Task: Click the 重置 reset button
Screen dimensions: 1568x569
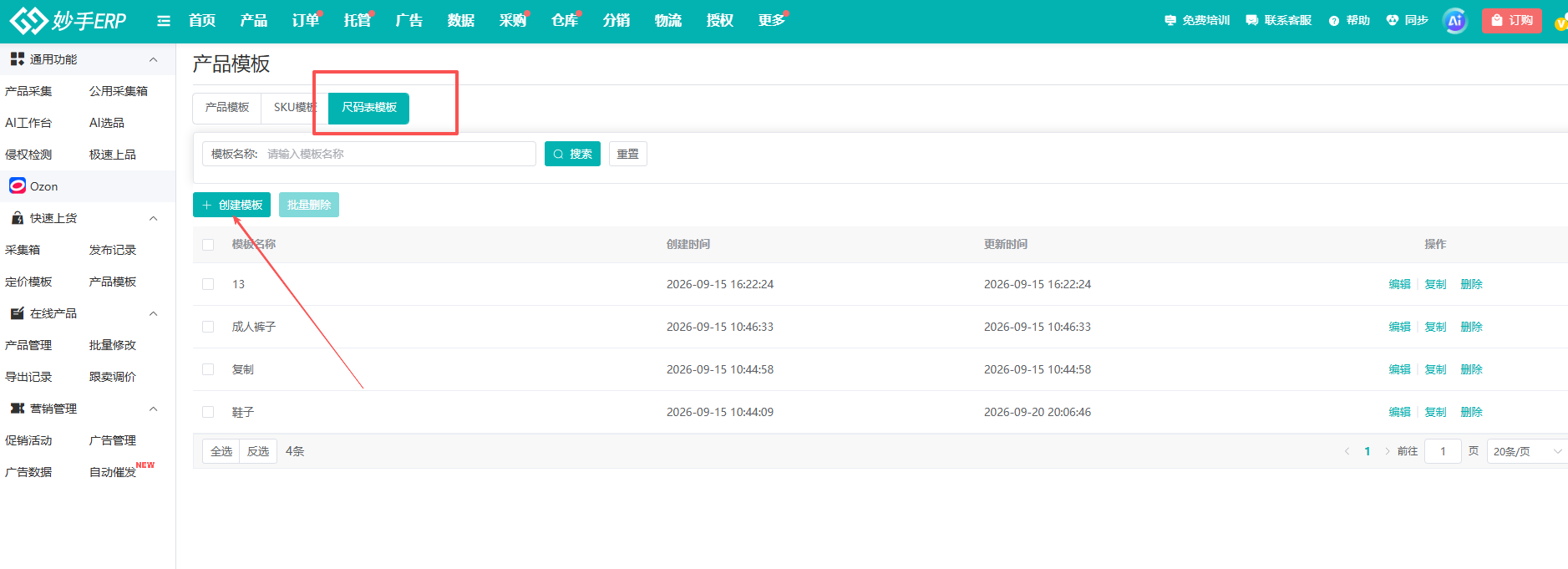Action: (628, 154)
